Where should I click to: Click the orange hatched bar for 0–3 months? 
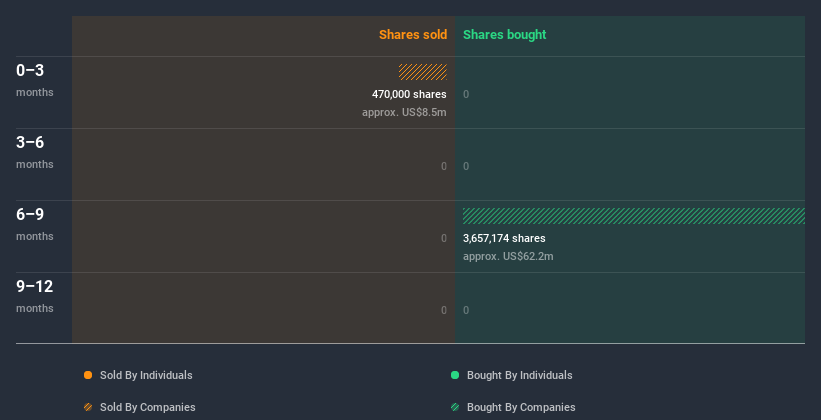pyautogui.click(x=423, y=72)
